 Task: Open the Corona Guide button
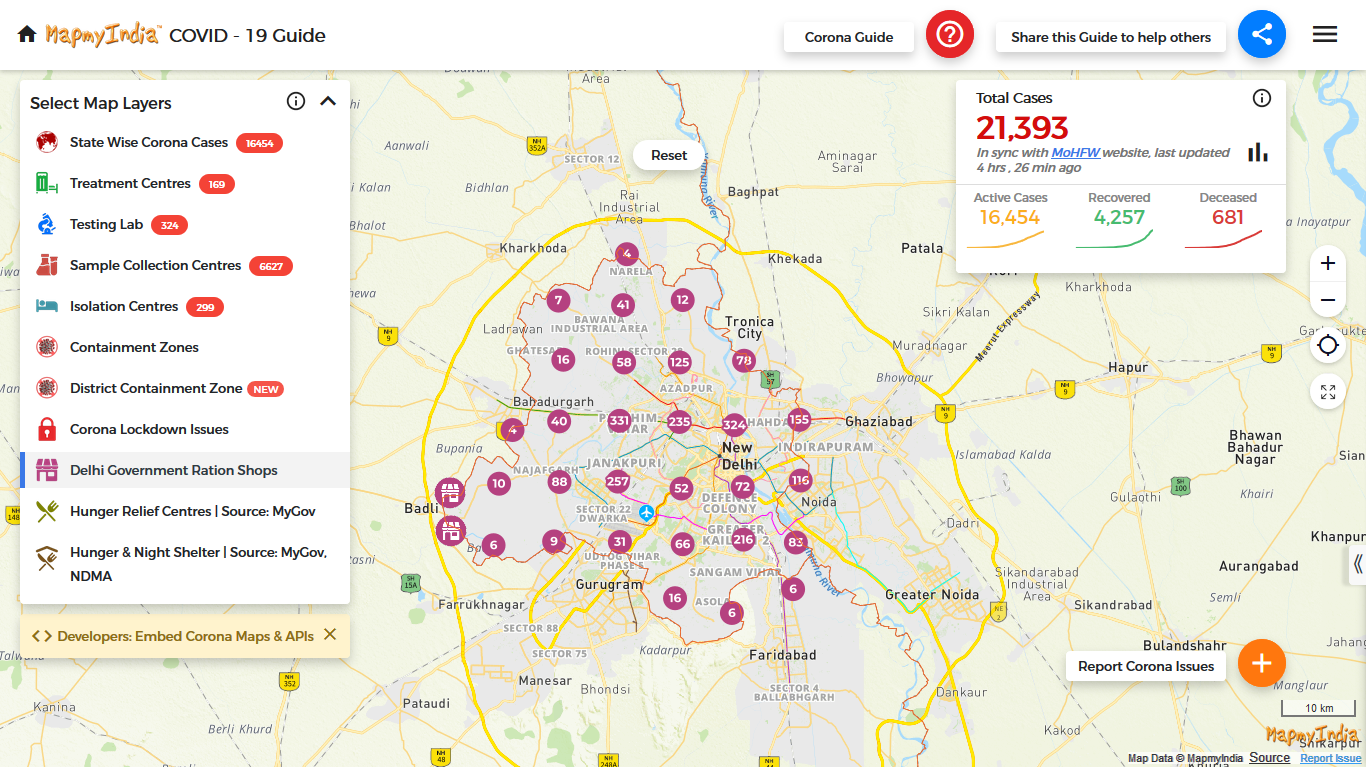click(849, 37)
